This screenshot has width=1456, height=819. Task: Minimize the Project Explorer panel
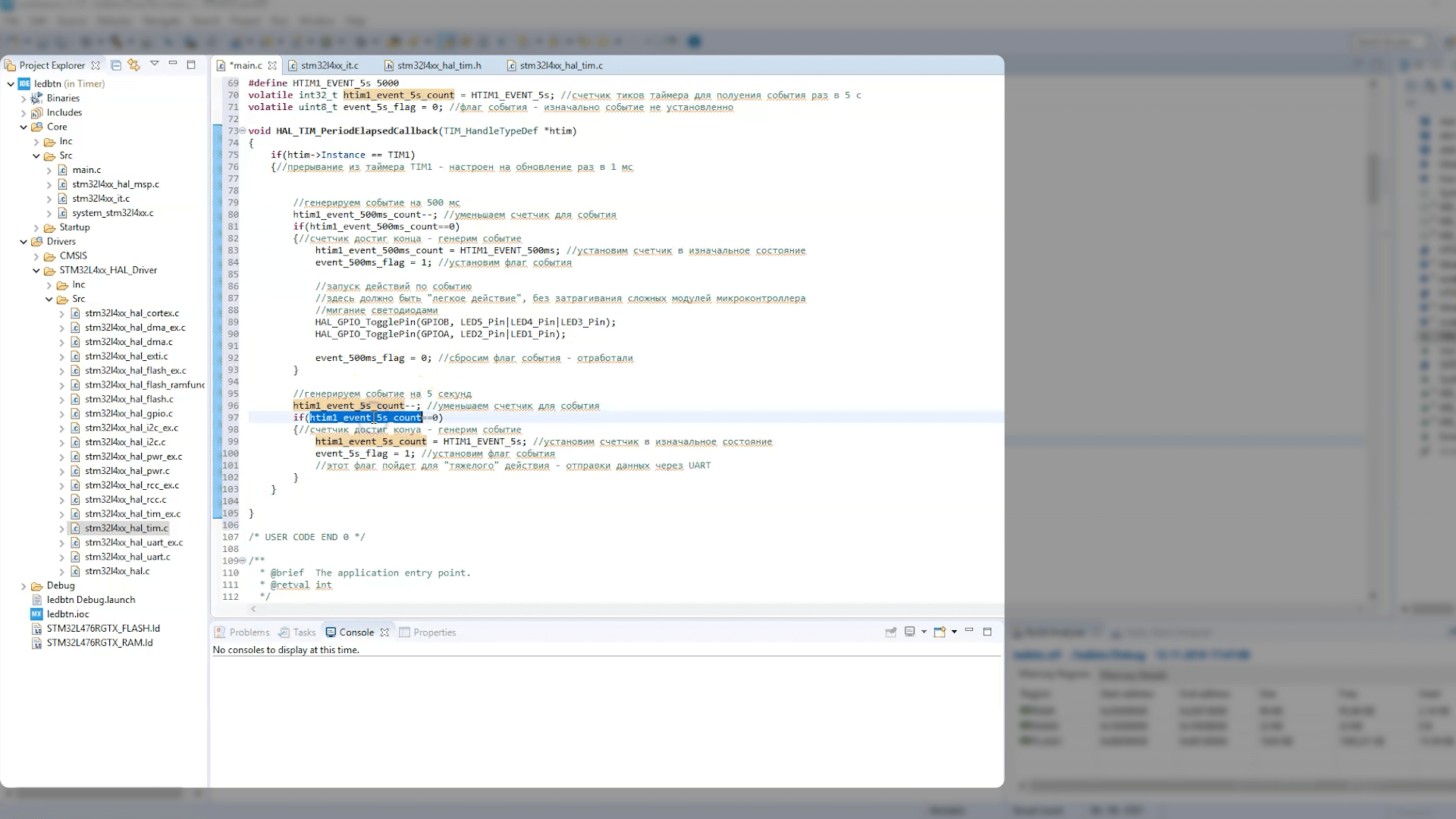173,64
